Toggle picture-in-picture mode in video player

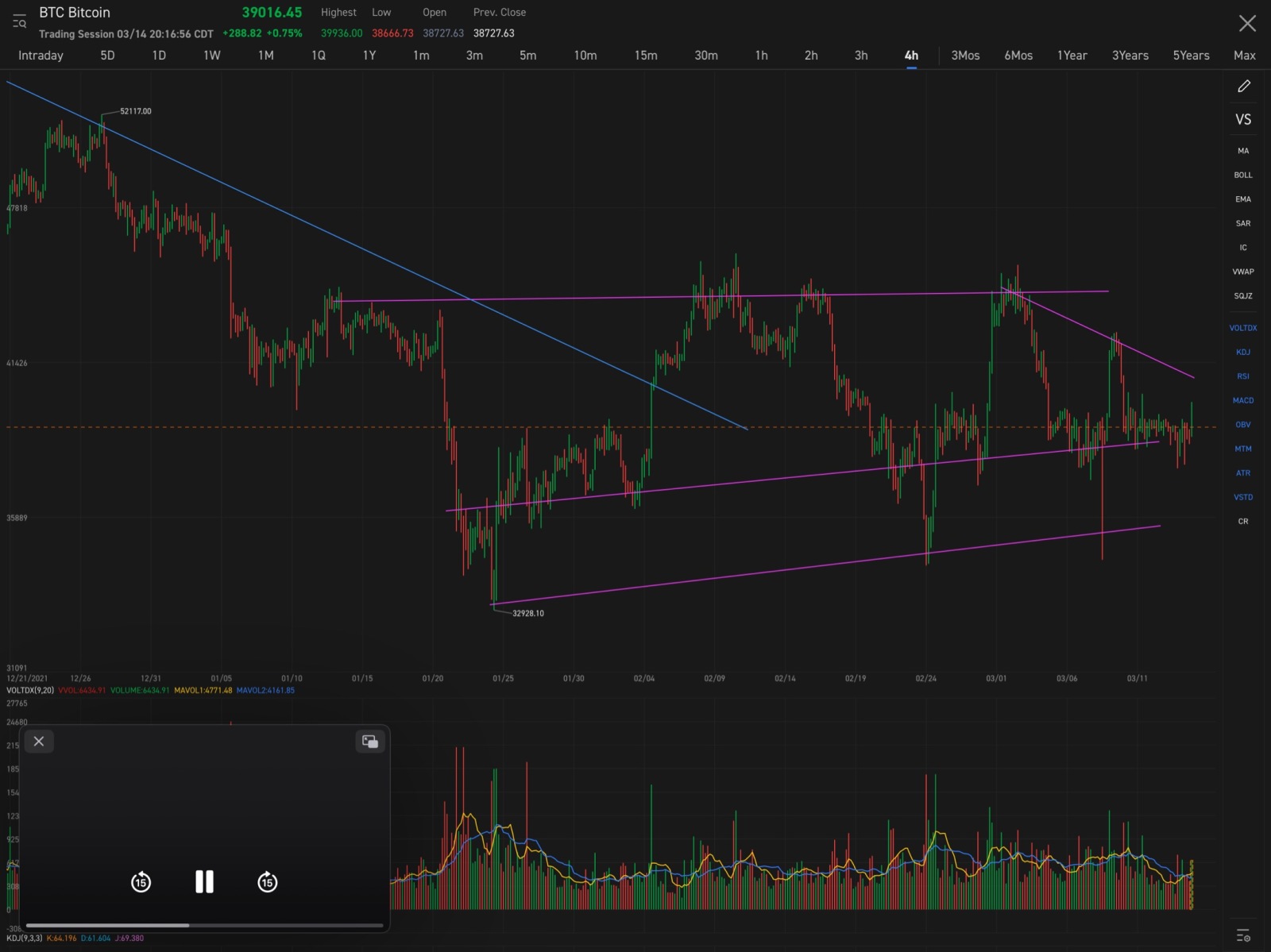[370, 741]
